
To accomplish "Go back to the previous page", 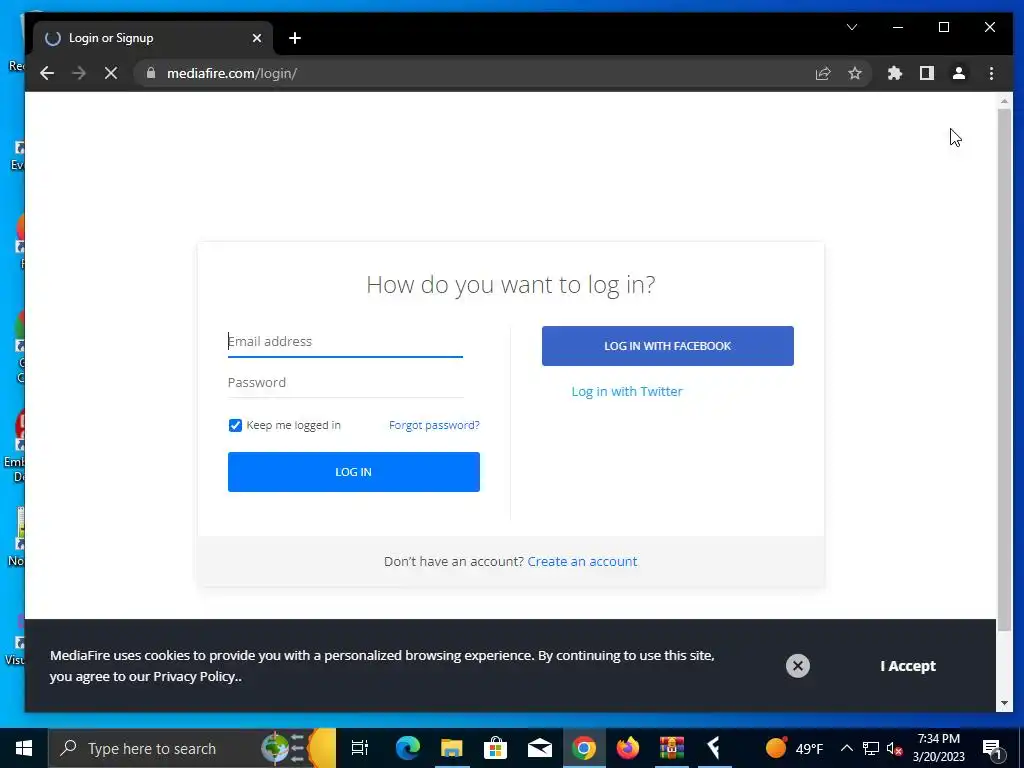I will [x=47, y=73].
